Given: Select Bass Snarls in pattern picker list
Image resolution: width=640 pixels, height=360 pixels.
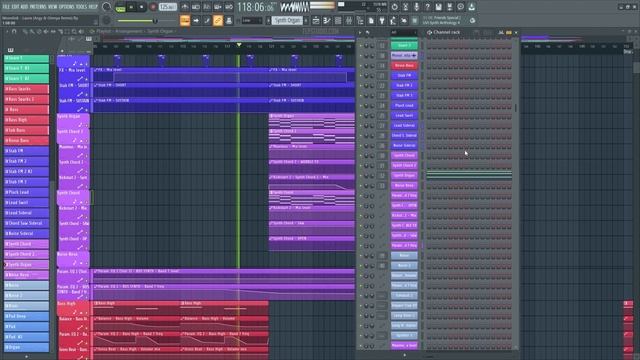Looking at the screenshot, I should (x=27, y=89).
